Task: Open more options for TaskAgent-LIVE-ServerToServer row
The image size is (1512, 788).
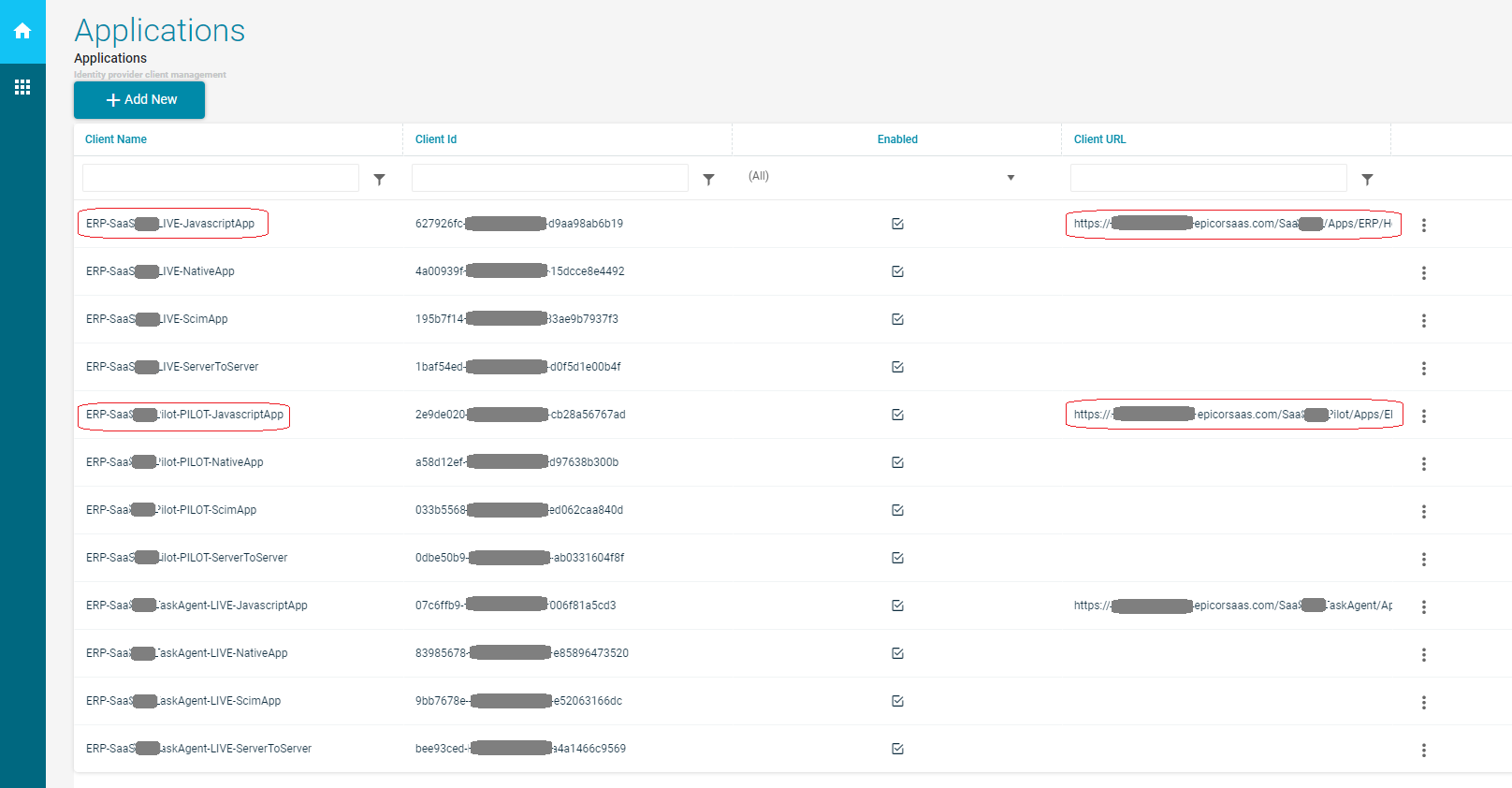Action: pyautogui.click(x=1423, y=750)
